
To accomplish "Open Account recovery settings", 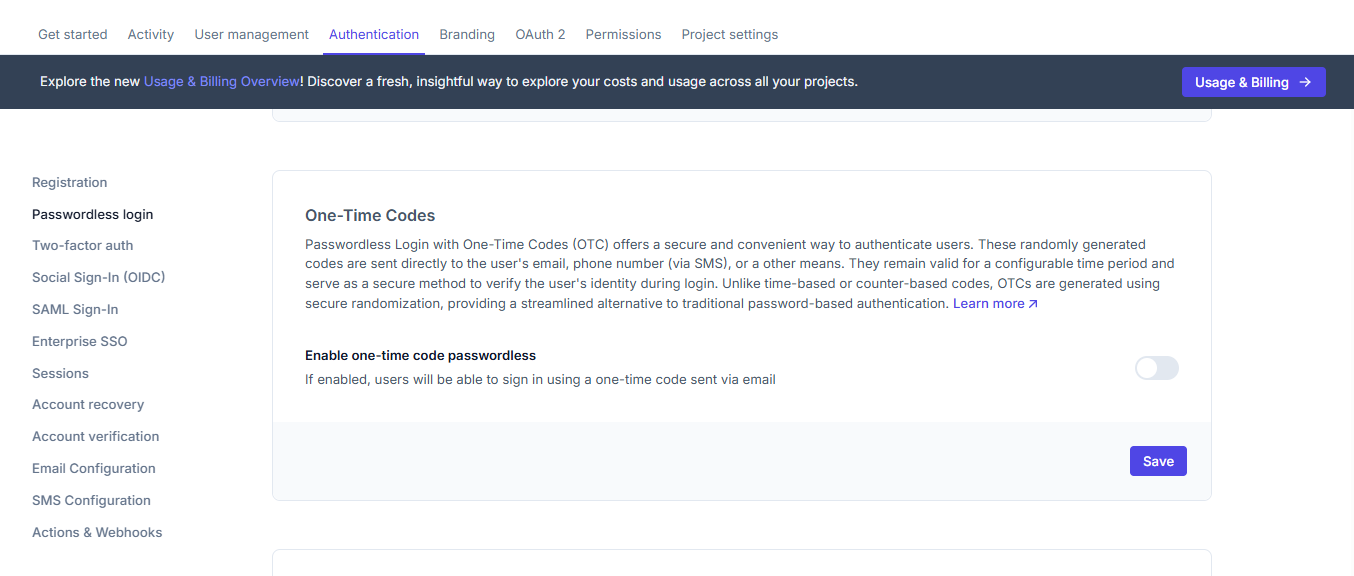I will coord(88,404).
